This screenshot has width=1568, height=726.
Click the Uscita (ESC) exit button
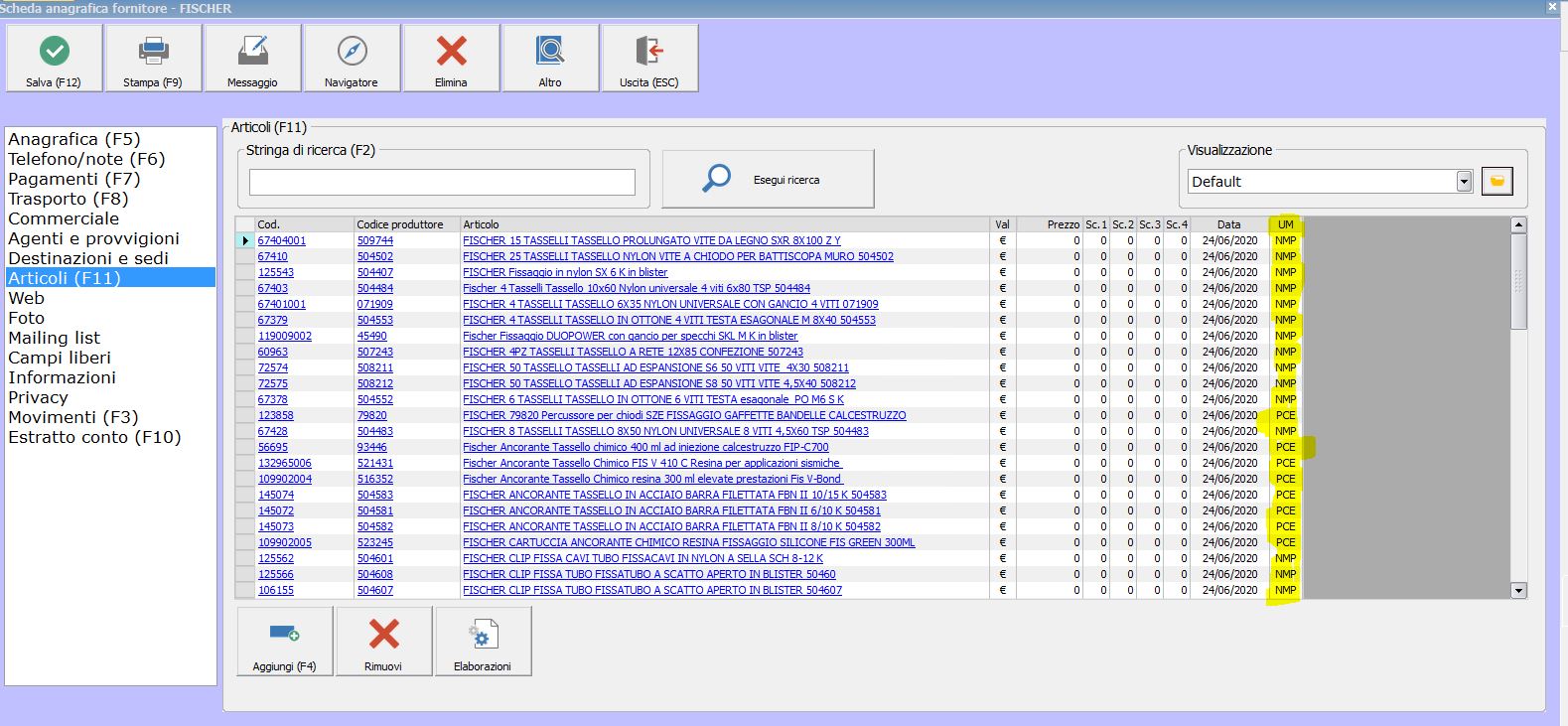click(x=649, y=59)
